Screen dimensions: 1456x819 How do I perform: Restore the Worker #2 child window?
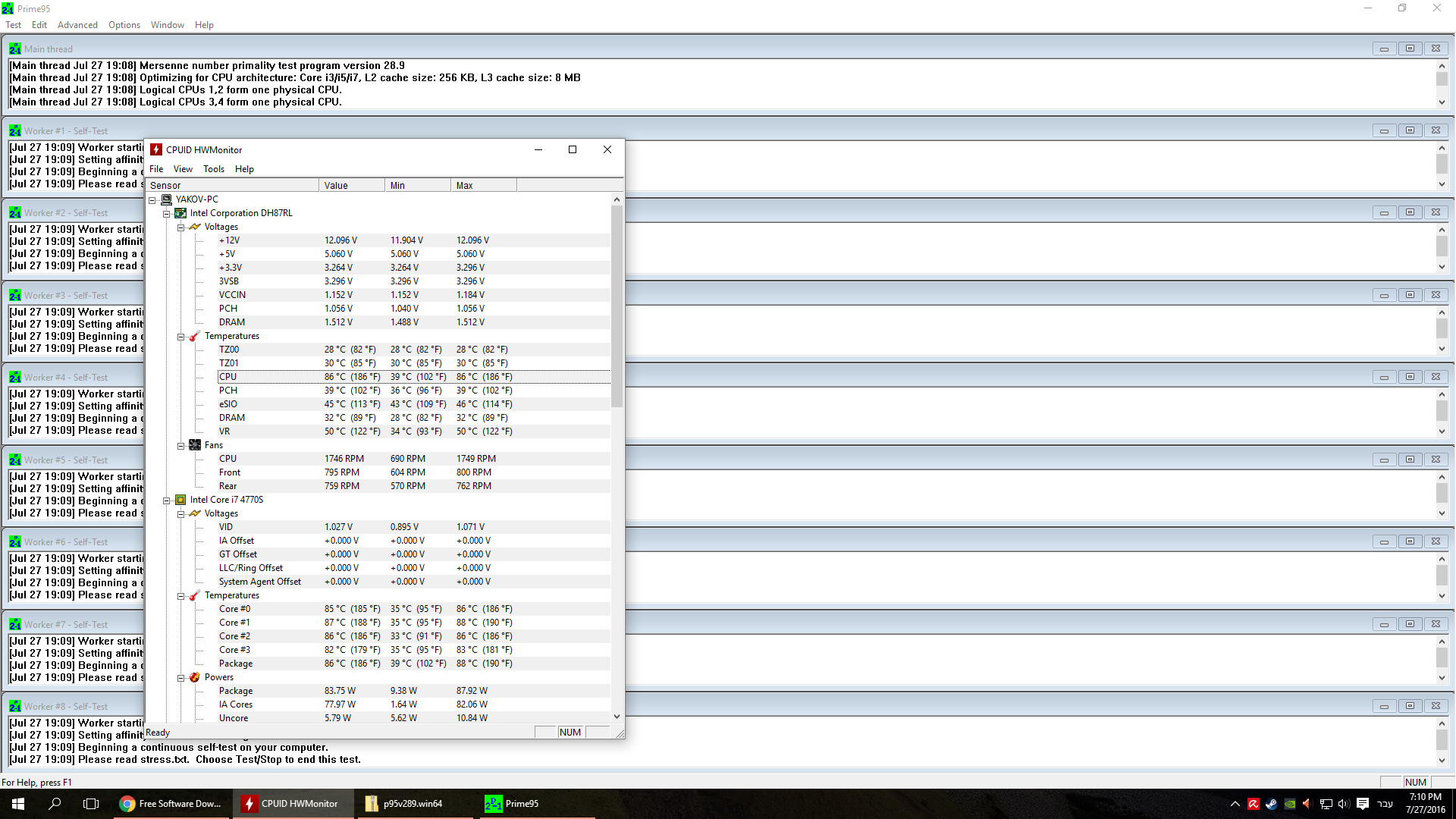click(x=1410, y=212)
